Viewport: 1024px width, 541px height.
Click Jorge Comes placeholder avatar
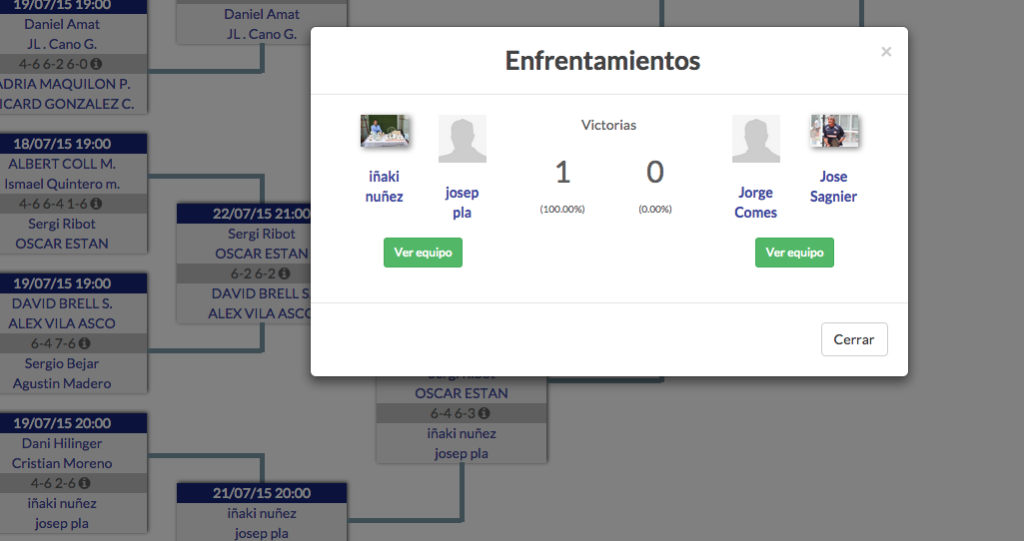pos(756,139)
